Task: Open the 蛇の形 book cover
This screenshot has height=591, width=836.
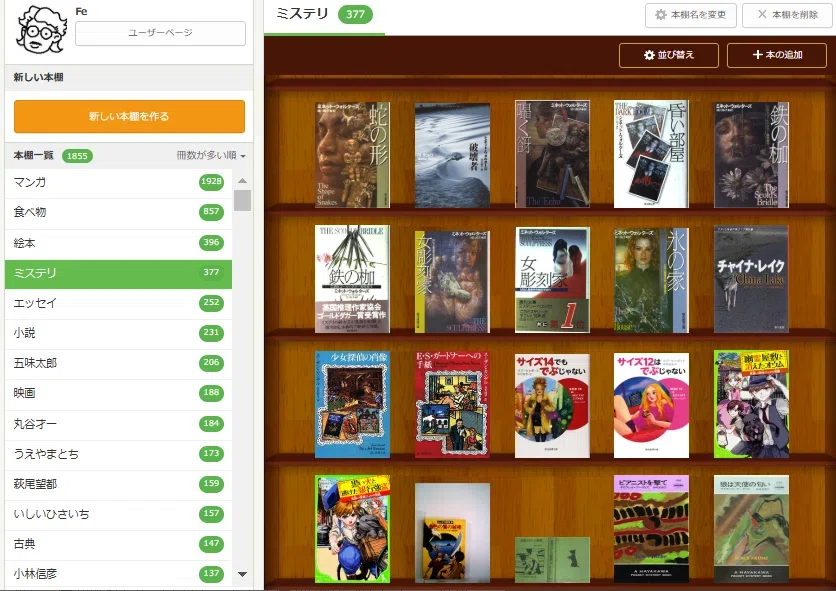Action: click(x=352, y=155)
